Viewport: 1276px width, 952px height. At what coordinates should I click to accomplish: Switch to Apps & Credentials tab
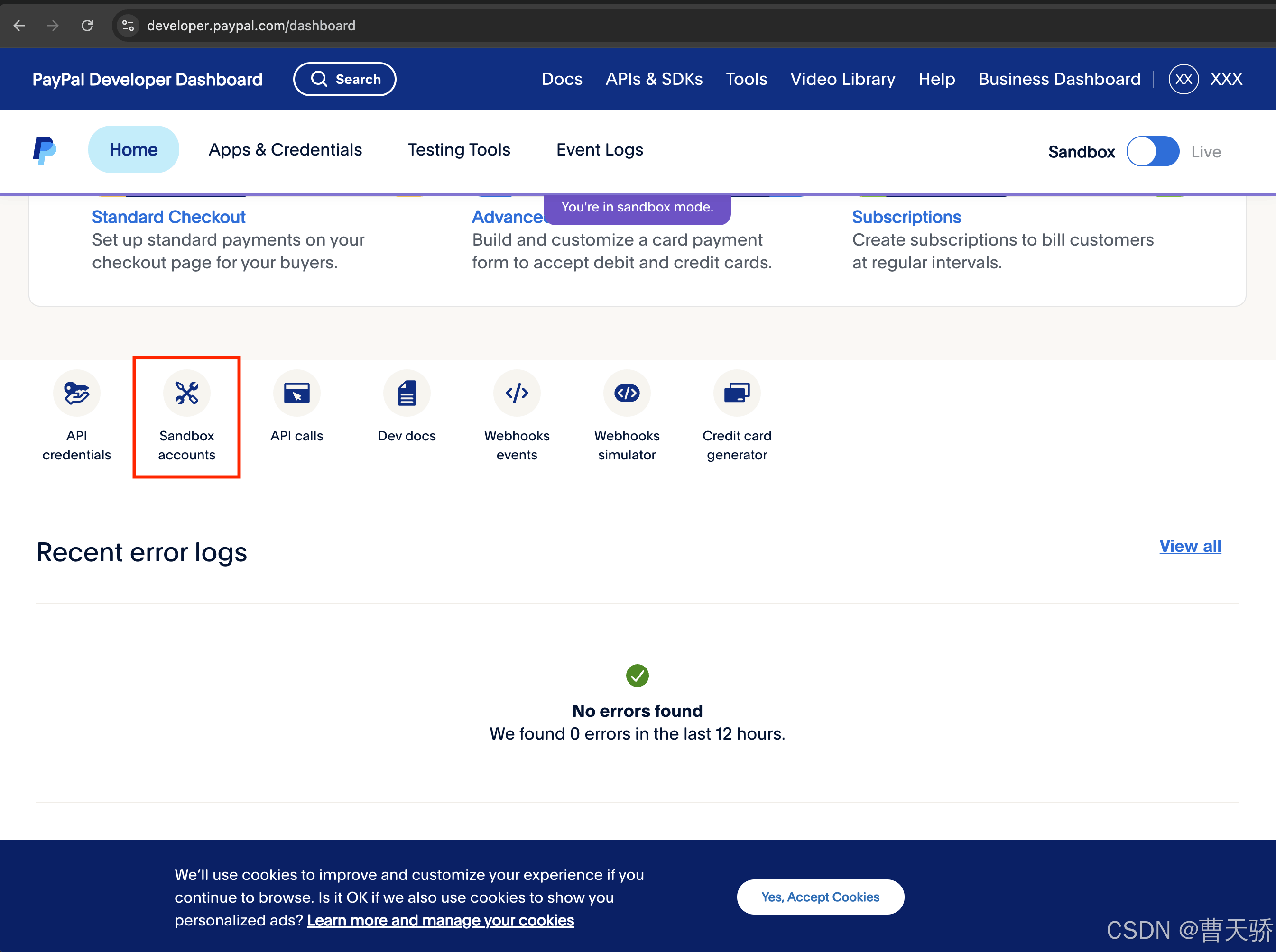[x=285, y=149]
